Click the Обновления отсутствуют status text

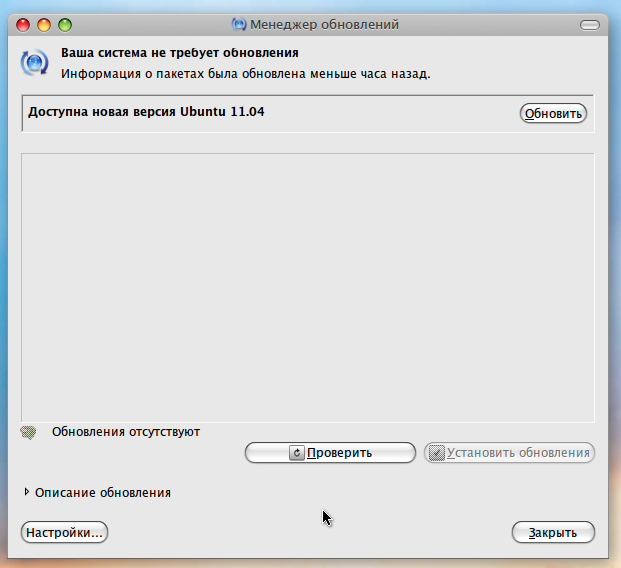126,431
